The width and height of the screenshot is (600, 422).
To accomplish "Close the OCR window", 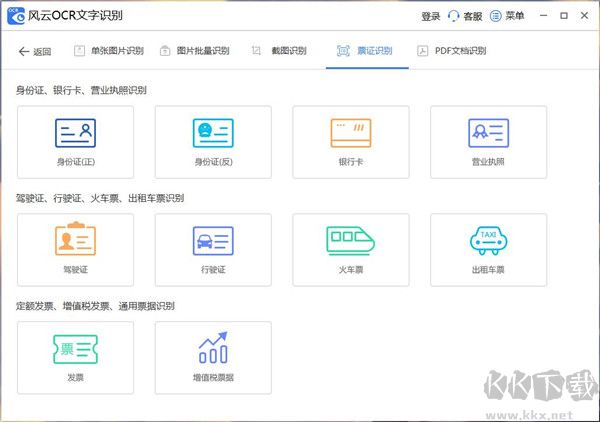I will point(584,16).
